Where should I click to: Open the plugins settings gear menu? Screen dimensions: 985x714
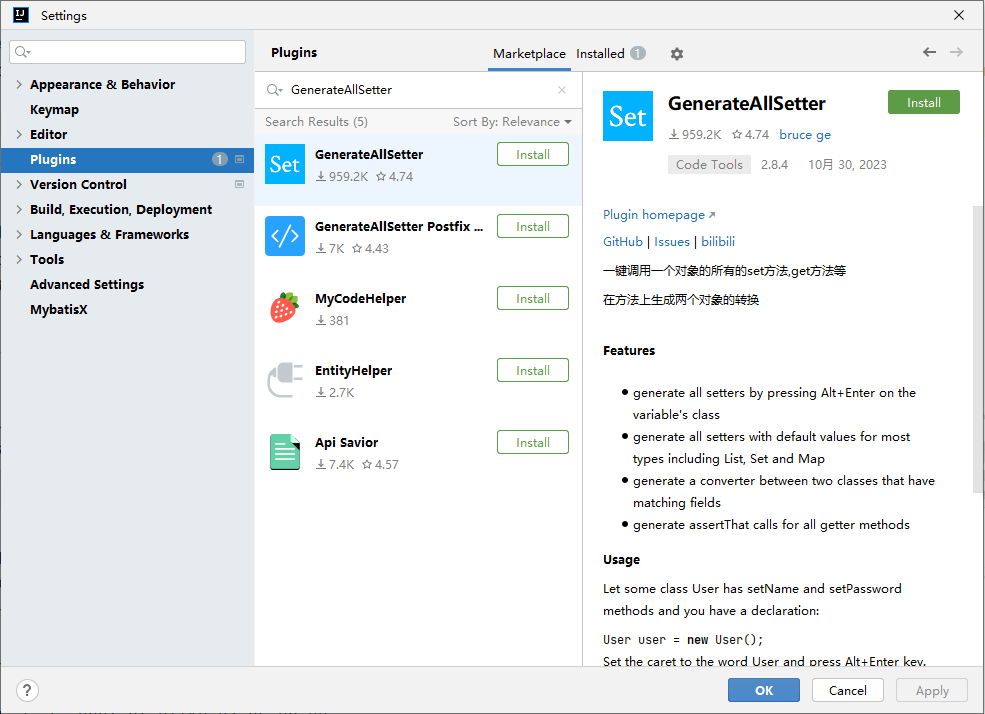677,54
